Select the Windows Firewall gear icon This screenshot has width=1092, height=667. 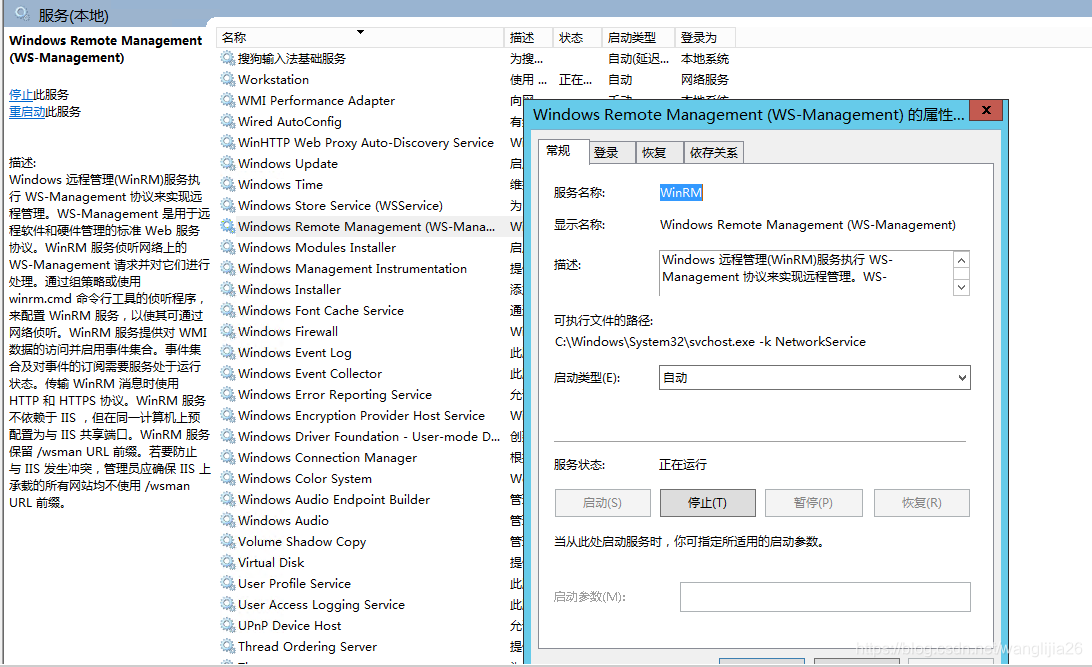(228, 331)
